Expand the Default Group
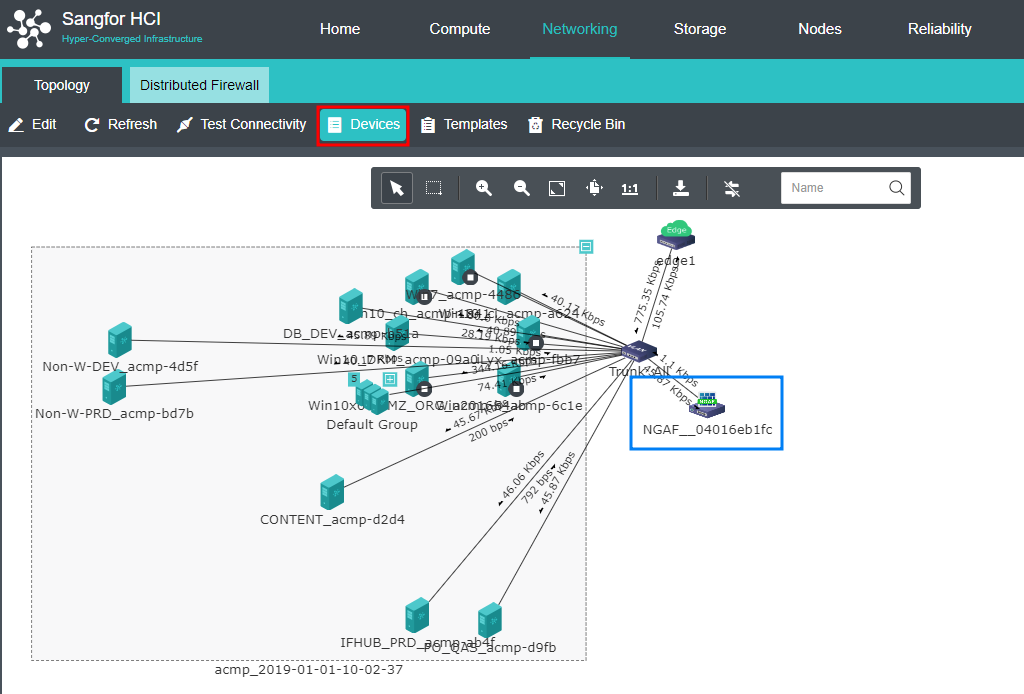This screenshot has height=694, width=1024. point(390,379)
